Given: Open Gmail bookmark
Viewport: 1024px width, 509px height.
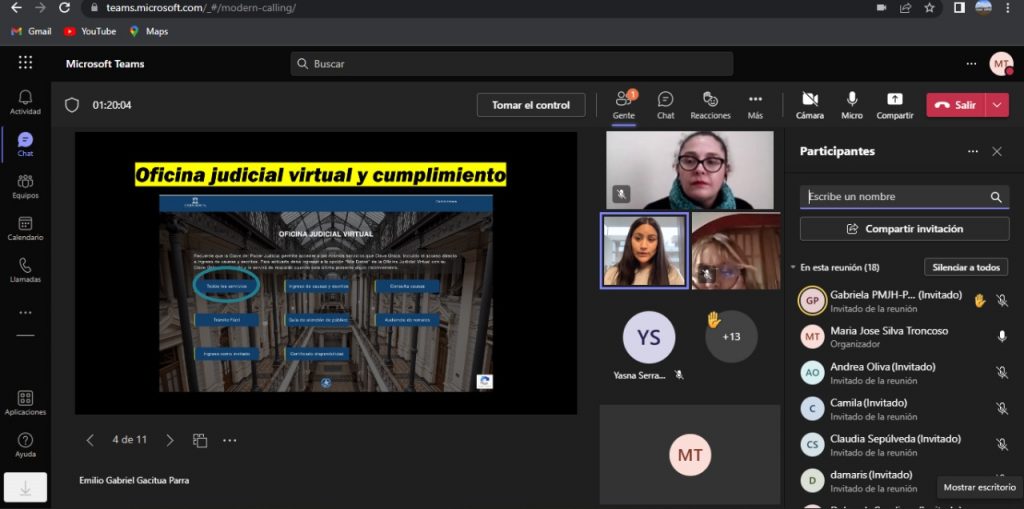Looking at the screenshot, I should coord(31,31).
